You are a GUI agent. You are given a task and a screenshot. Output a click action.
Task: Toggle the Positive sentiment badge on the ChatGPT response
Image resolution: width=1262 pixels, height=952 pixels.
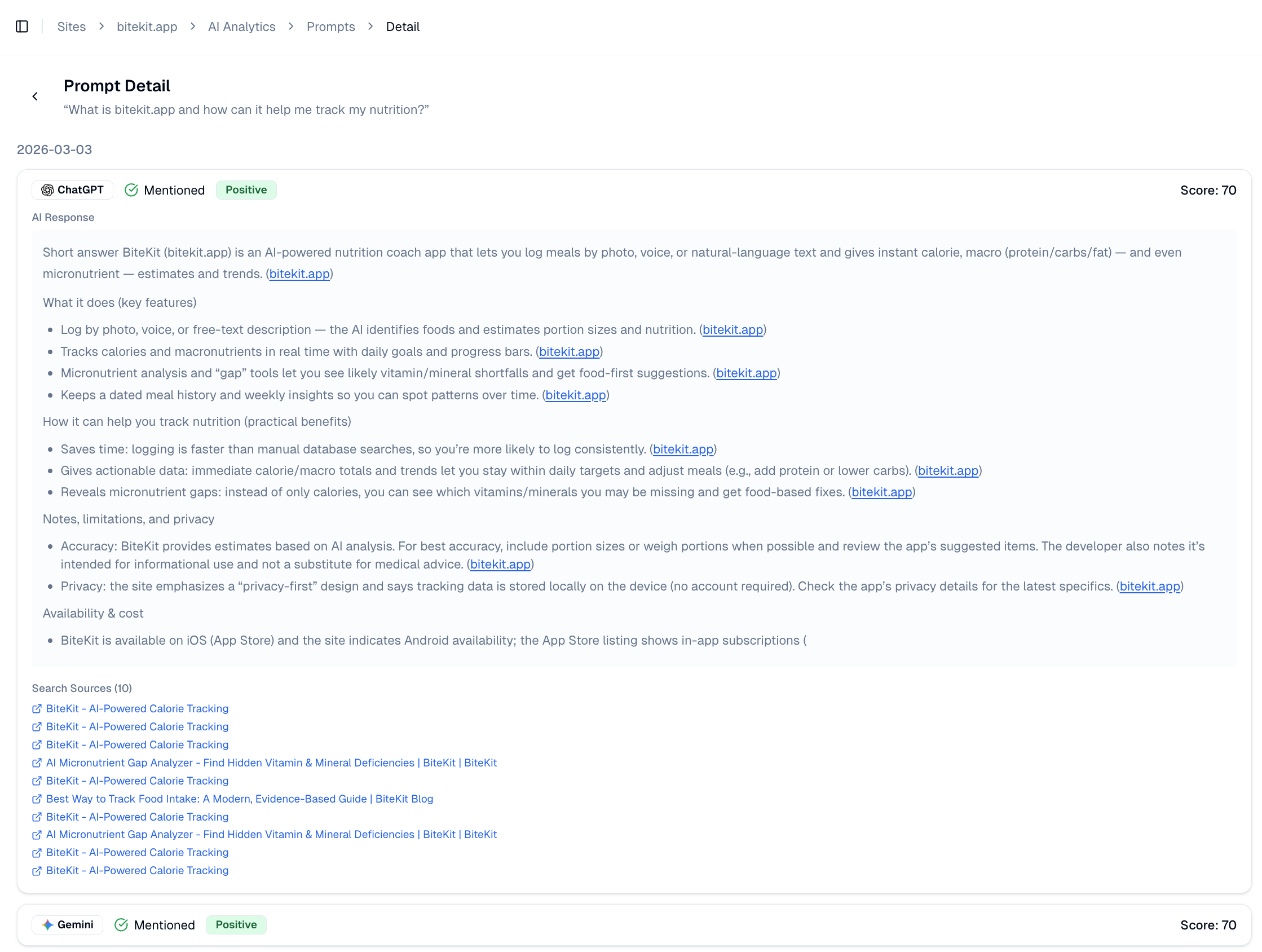click(x=246, y=189)
